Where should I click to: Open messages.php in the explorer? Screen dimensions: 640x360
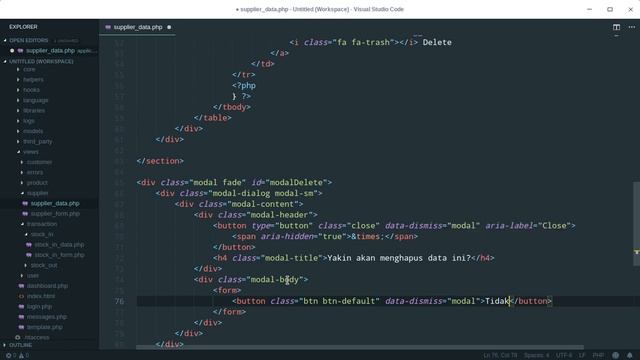(47, 317)
